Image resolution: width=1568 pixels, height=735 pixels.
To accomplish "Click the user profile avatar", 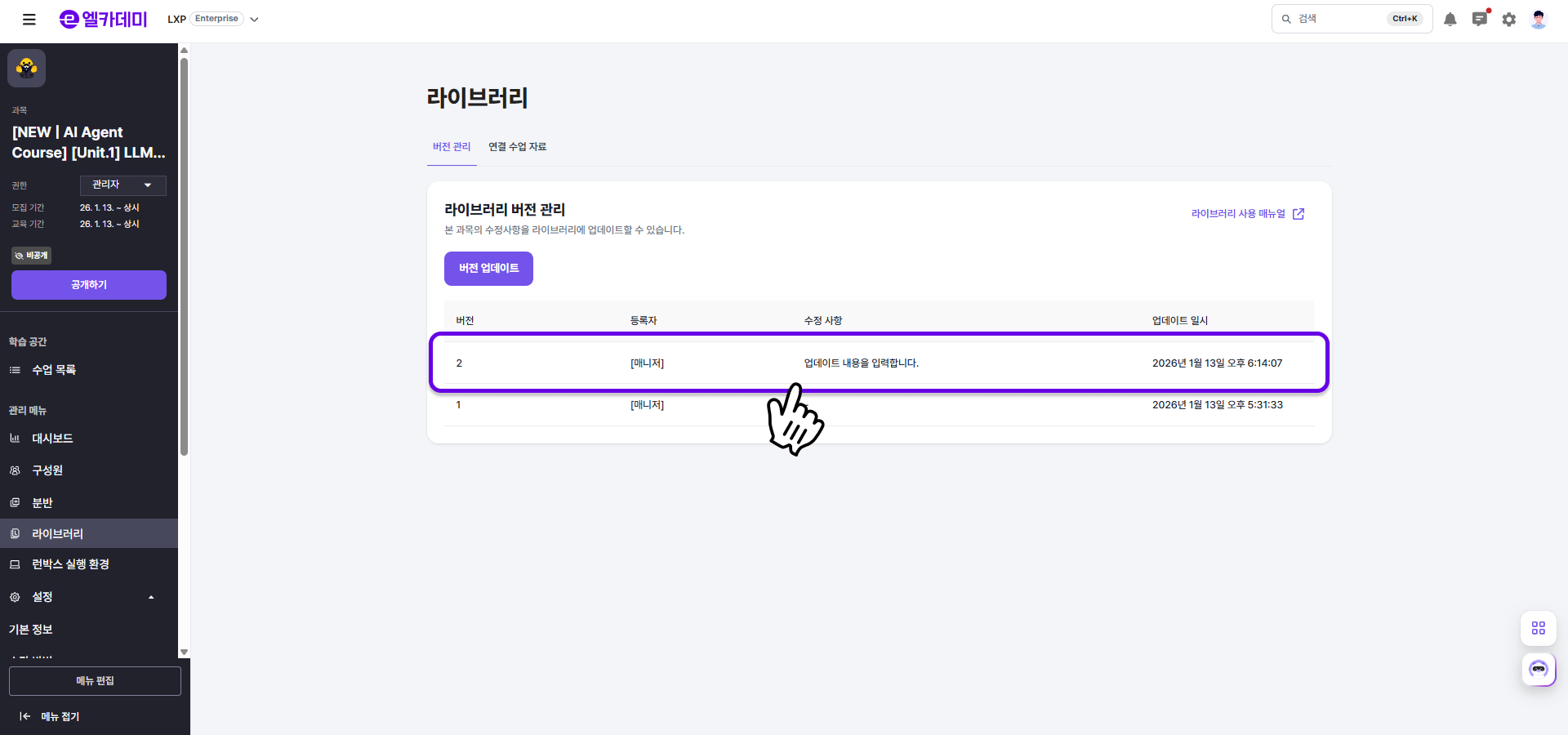I will click(x=1539, y=20).
